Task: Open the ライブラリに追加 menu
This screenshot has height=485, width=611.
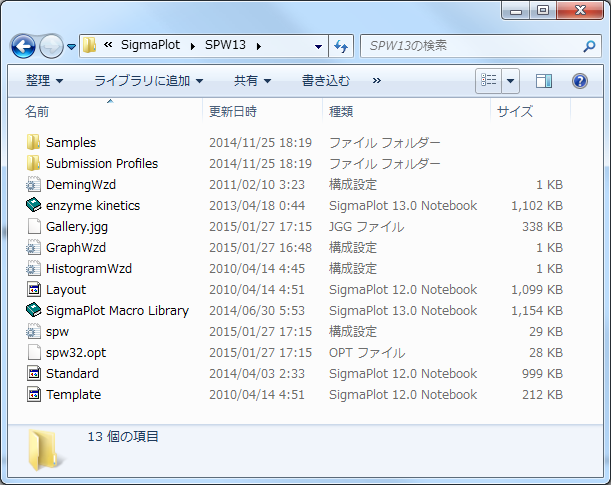Action: pos(148,81)
